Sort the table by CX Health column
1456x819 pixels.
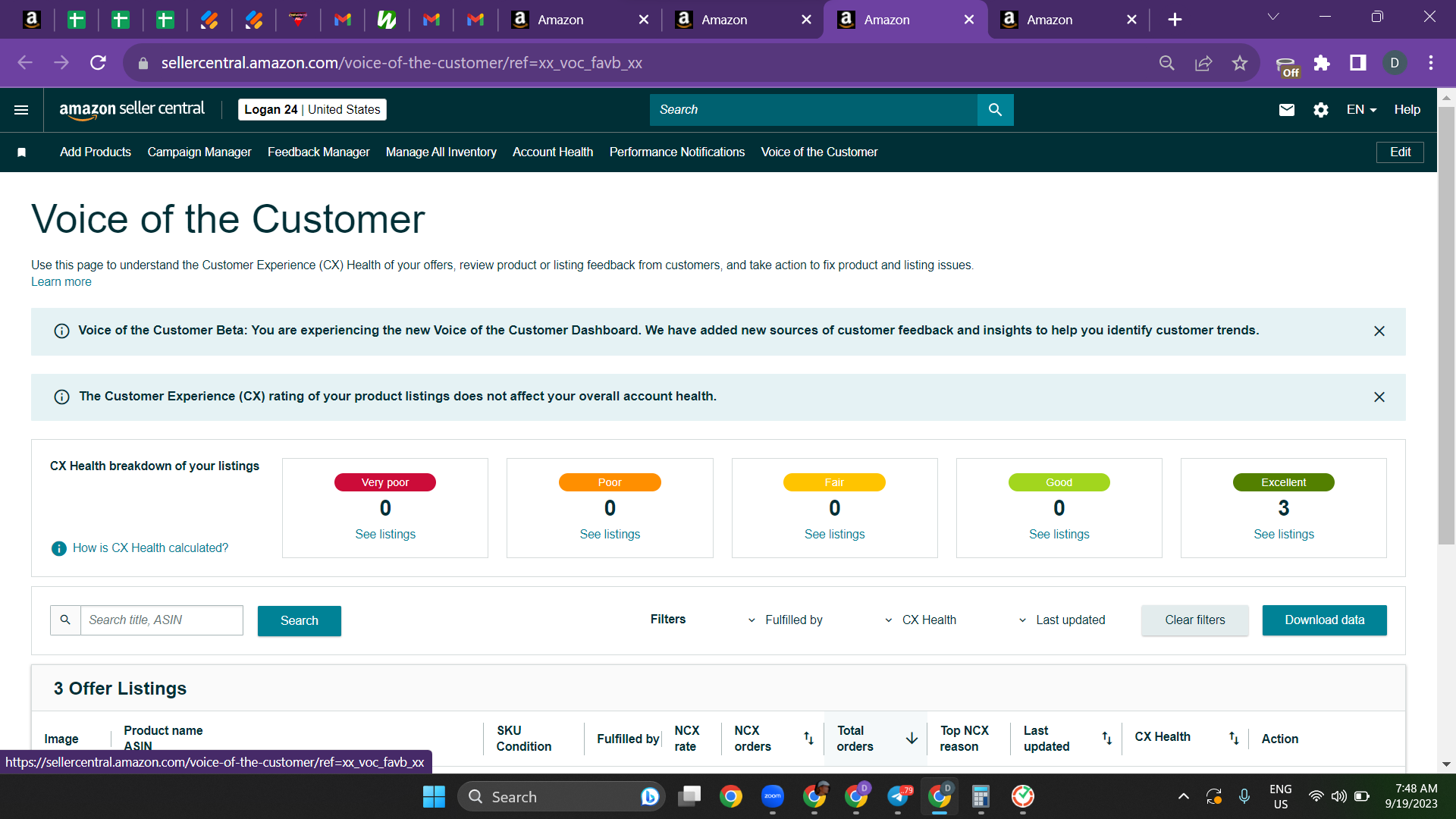pos(1234,738)
